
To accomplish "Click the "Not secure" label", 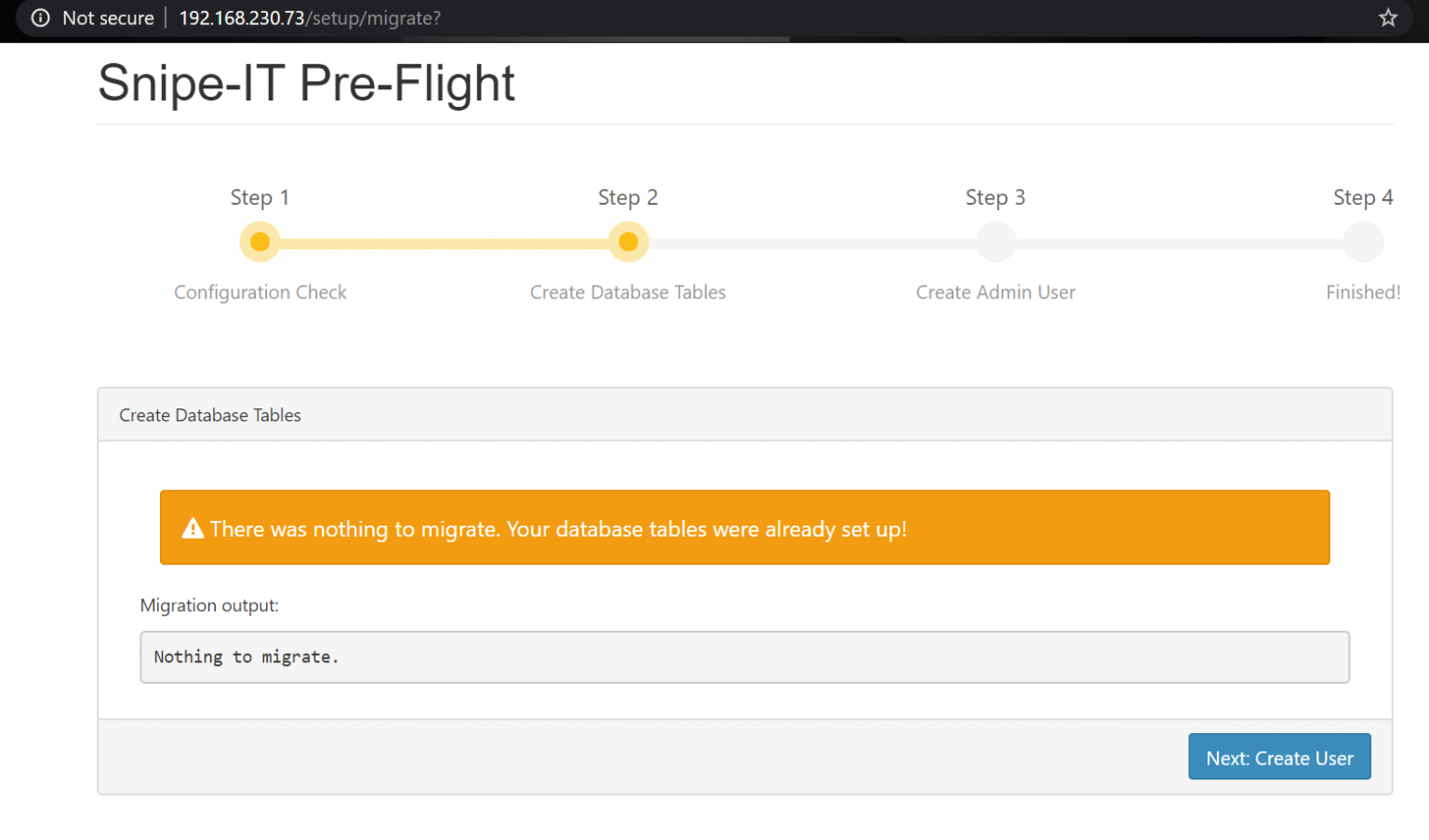I will point(107,18).
